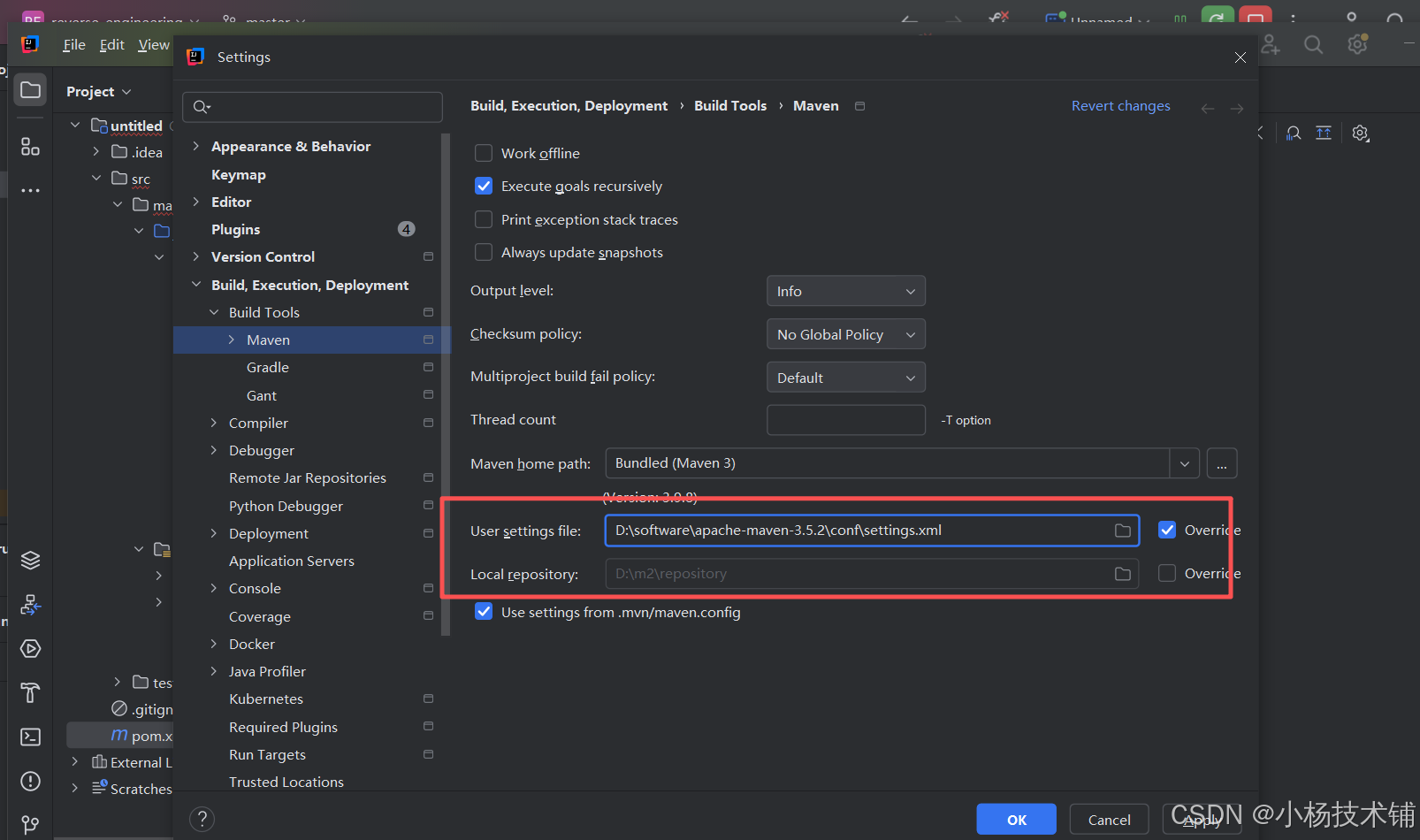Click the pom.xml Maven file icon
The height and width of the screenshot is (840, 1420).
119,735
